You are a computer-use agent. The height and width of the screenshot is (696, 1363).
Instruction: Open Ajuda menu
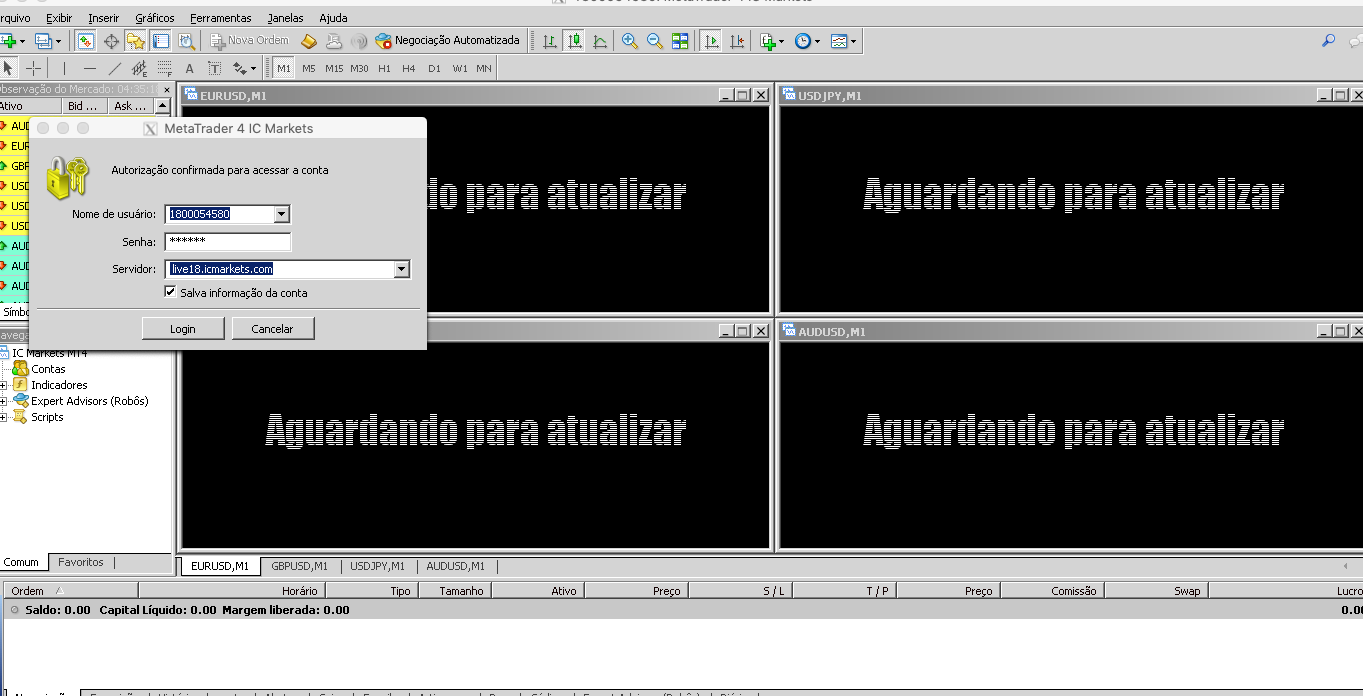[x=333, y=18]
